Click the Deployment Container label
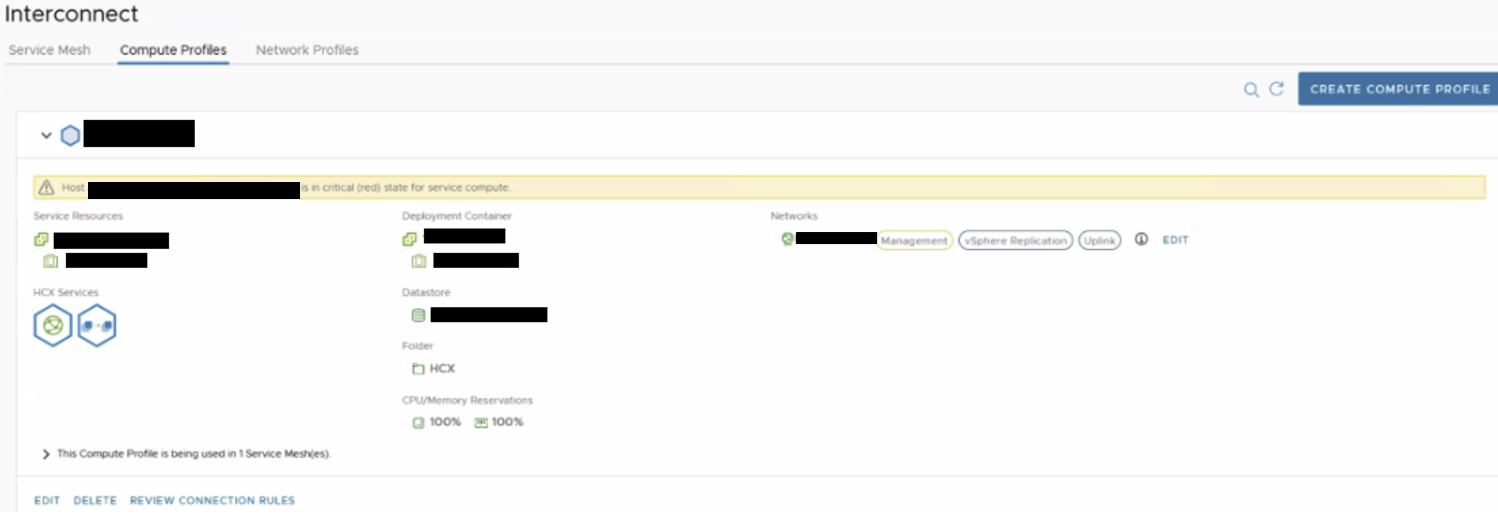The height and width of the screenshot is (531, 1498). click(x=457, y=216)
